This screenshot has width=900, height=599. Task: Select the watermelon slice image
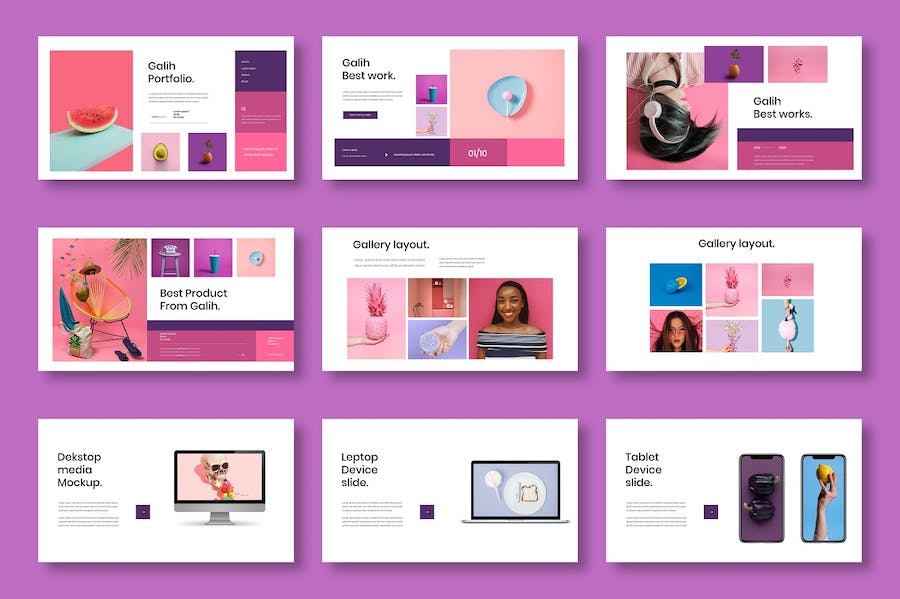91,111
